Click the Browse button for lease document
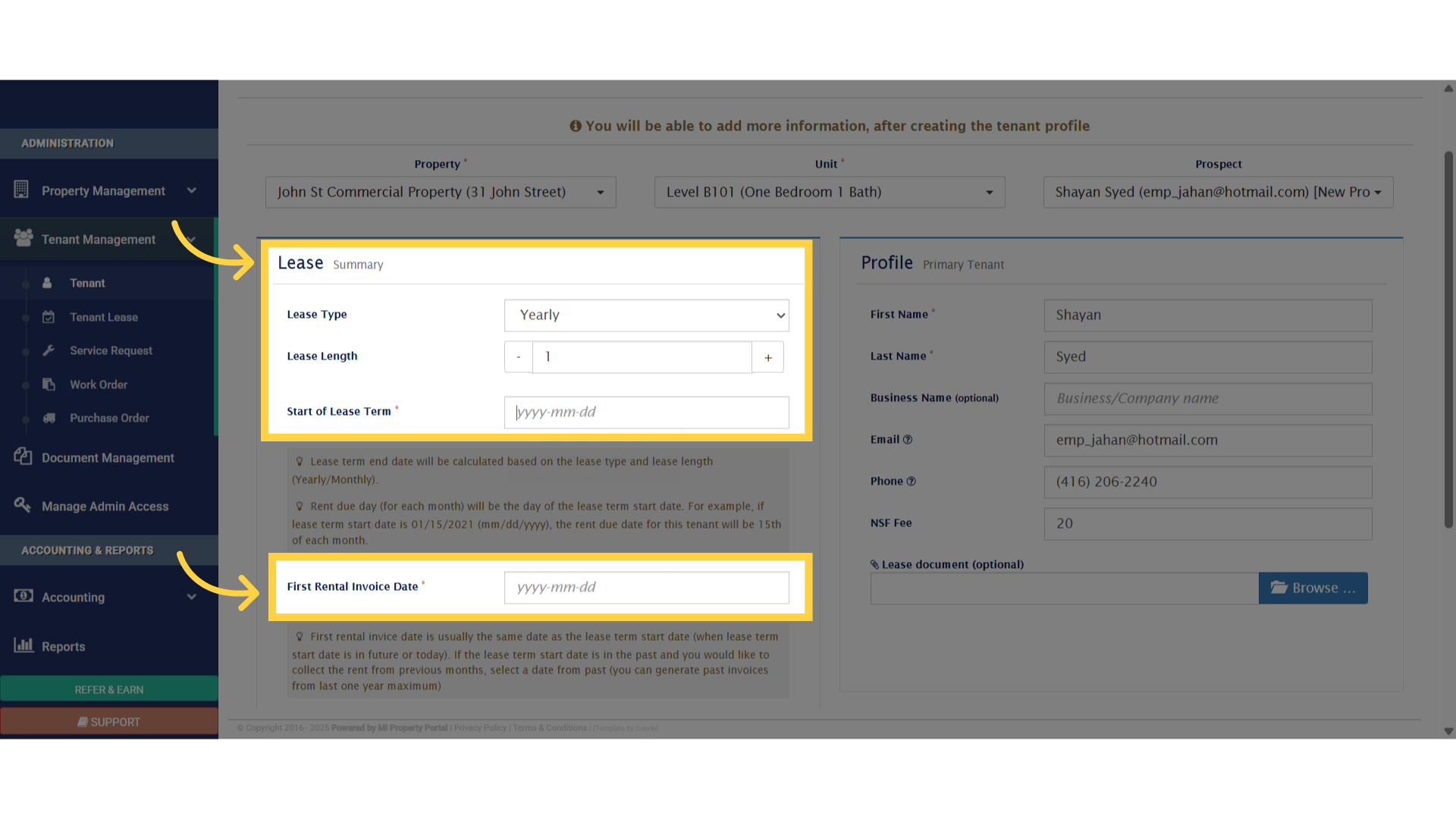Screen dimensions: 1456x819 pos(1313,588)
